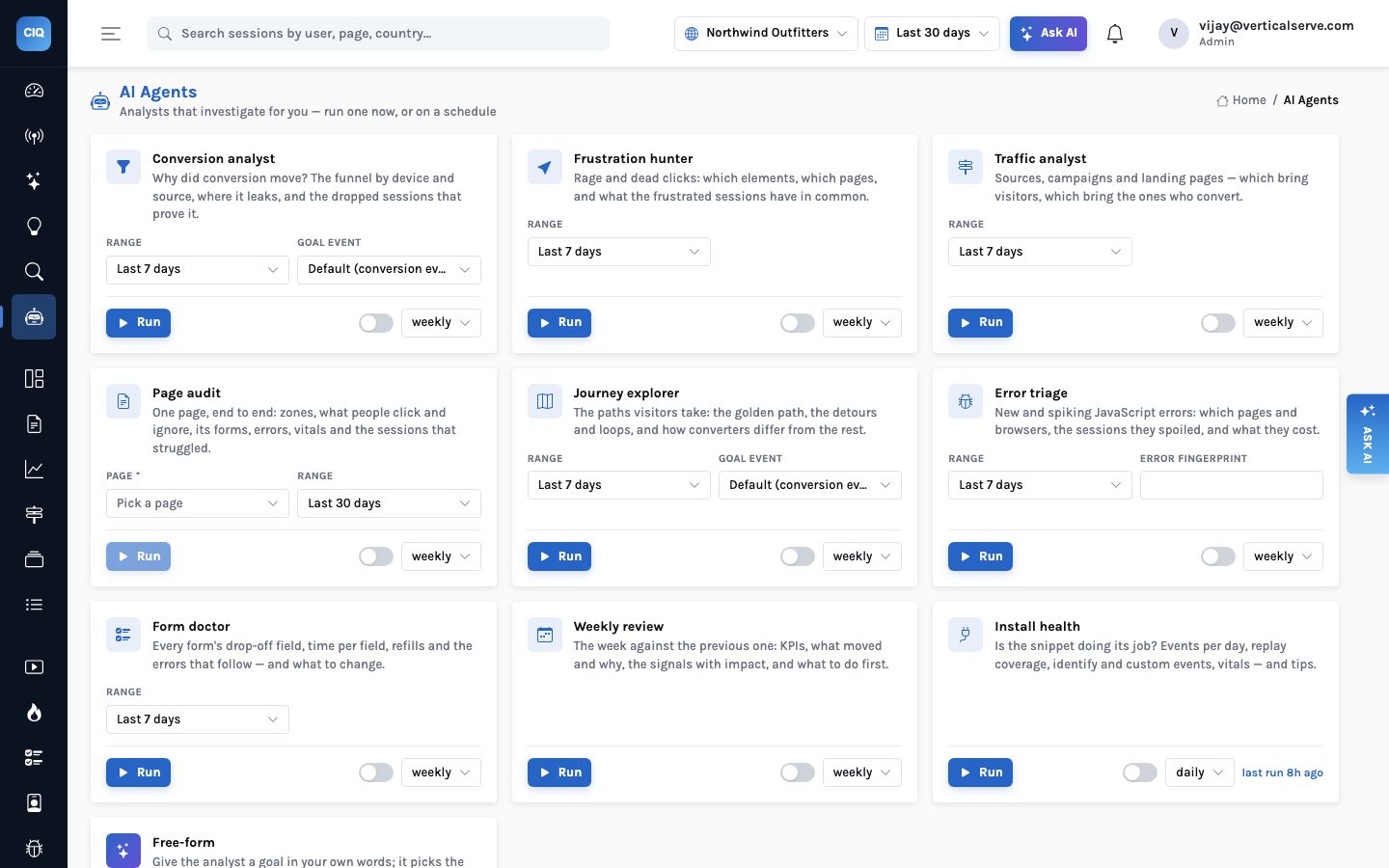Open the line chart icon in sidebar

pyautogui.click(x=34, y=469)
